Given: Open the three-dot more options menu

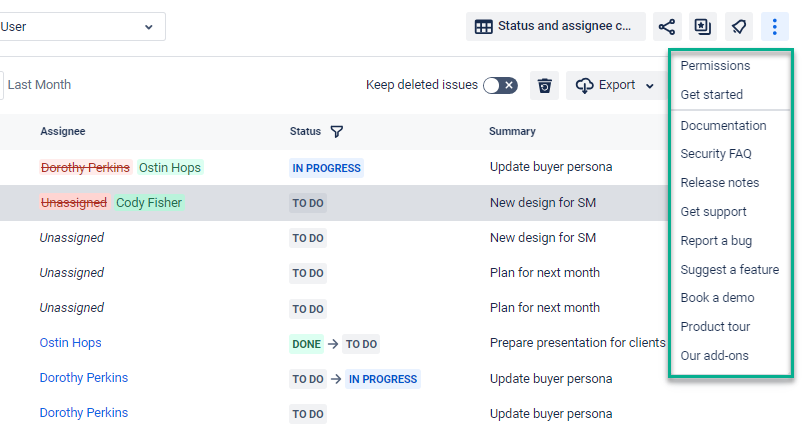Looking at the screenshot, I should pos(775,27).
